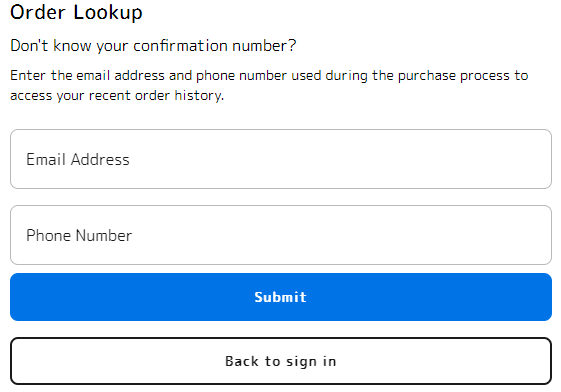Click the blue Submit button label
This screenshot has height=392, width=561.
[x=280, y=297]
